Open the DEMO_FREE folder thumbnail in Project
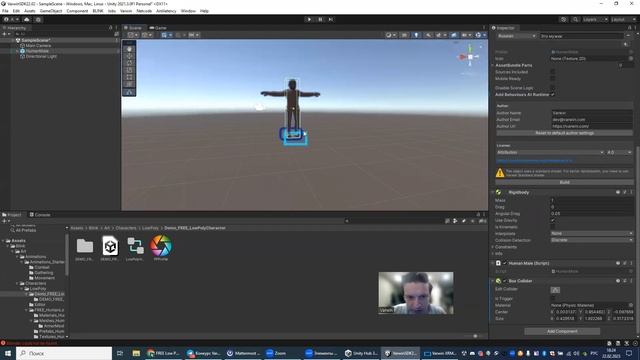This screenshot has width=640, height=360. click(84, 246)
